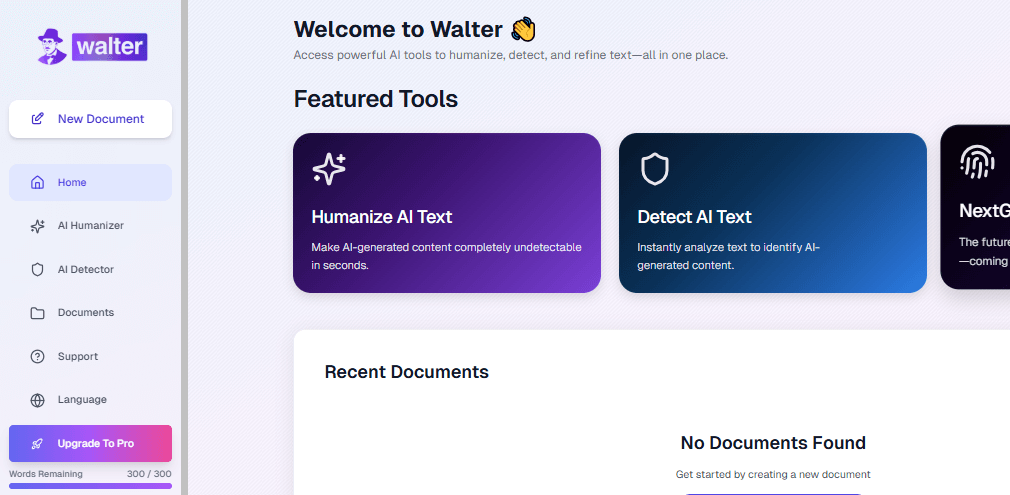Viewport: 1010px width, 495px height.
Task: Click the pencil icon on New Document
Action: pos(38,119)
